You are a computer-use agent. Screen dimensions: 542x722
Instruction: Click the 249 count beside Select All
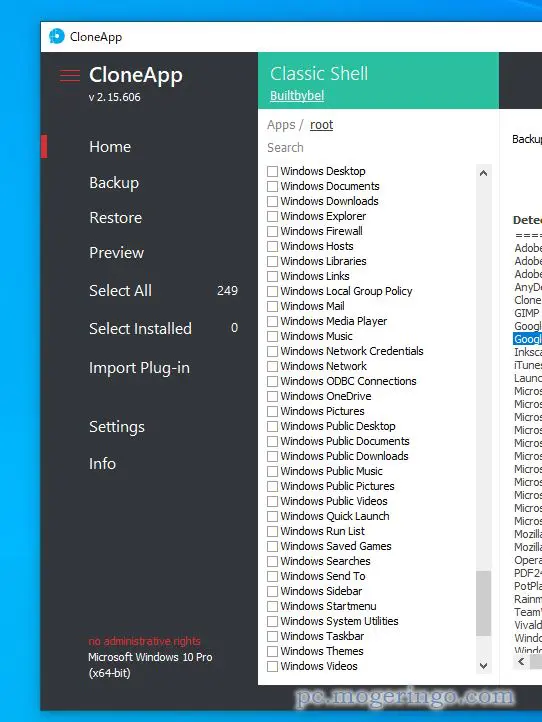pos(227,291)
